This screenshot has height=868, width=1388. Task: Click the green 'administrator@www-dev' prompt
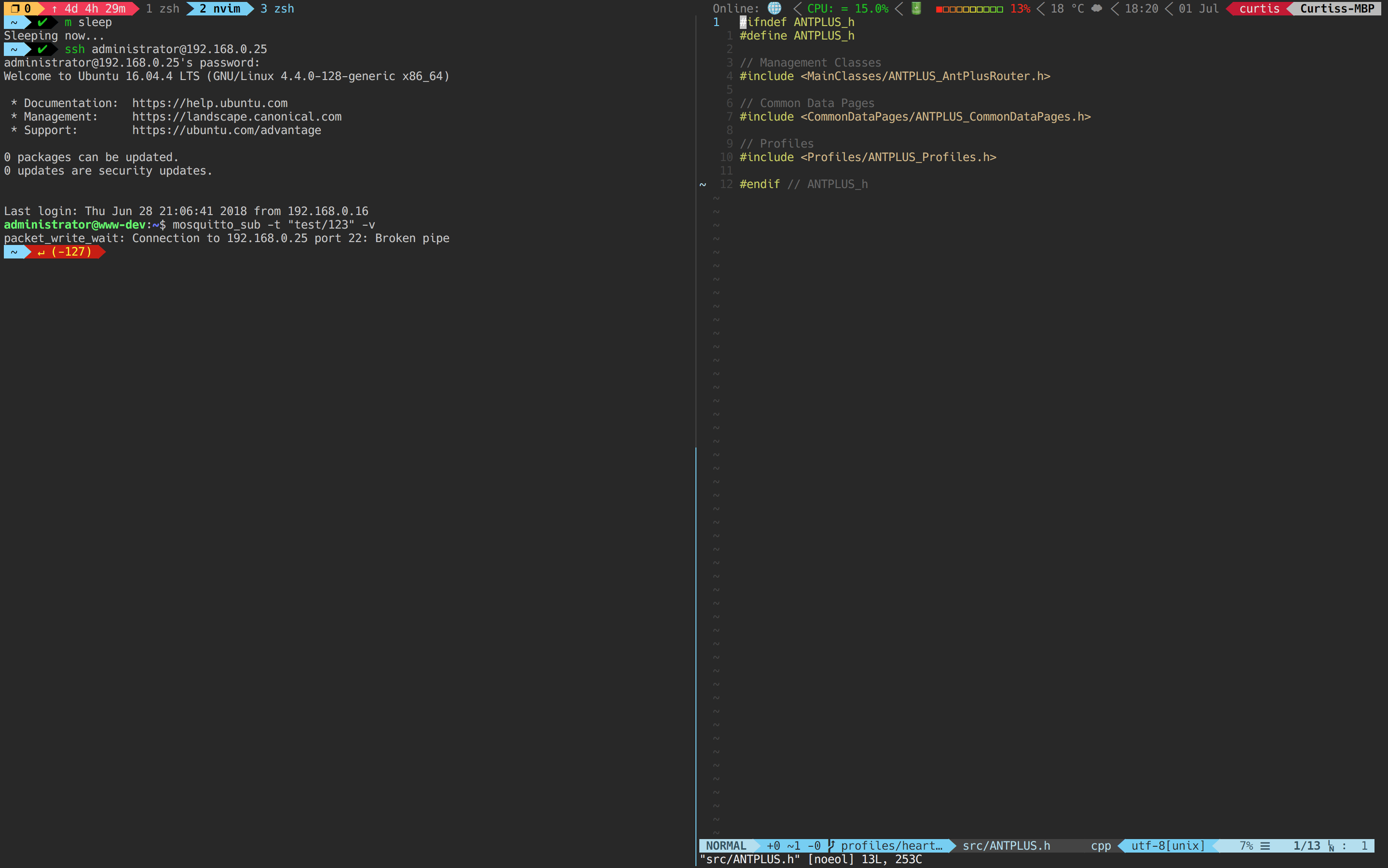click(x=75, y=224)
